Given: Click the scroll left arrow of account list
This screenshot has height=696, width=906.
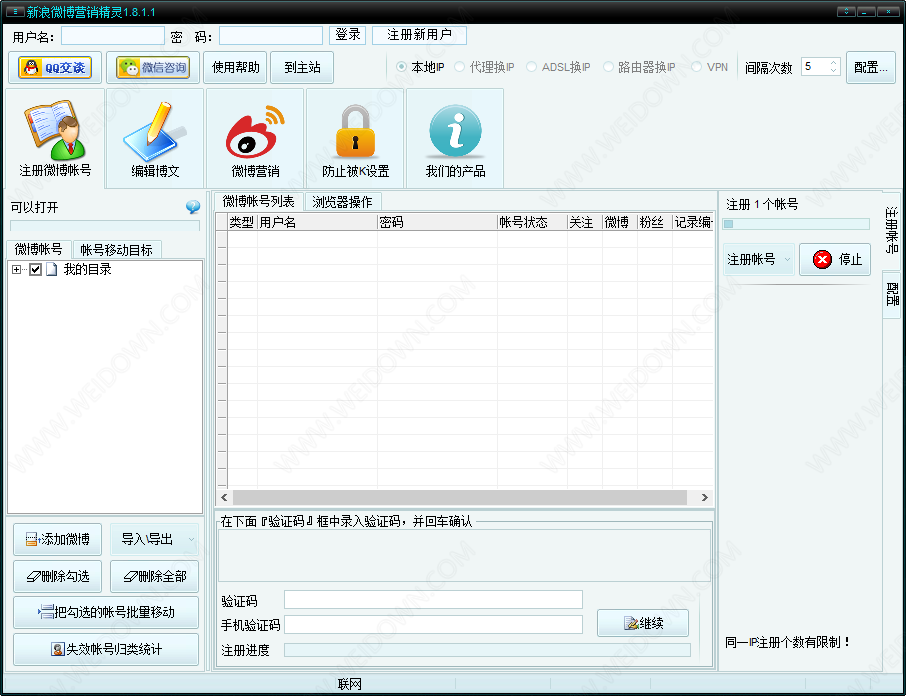Looking at the screenshot, I should click(224, 497).
